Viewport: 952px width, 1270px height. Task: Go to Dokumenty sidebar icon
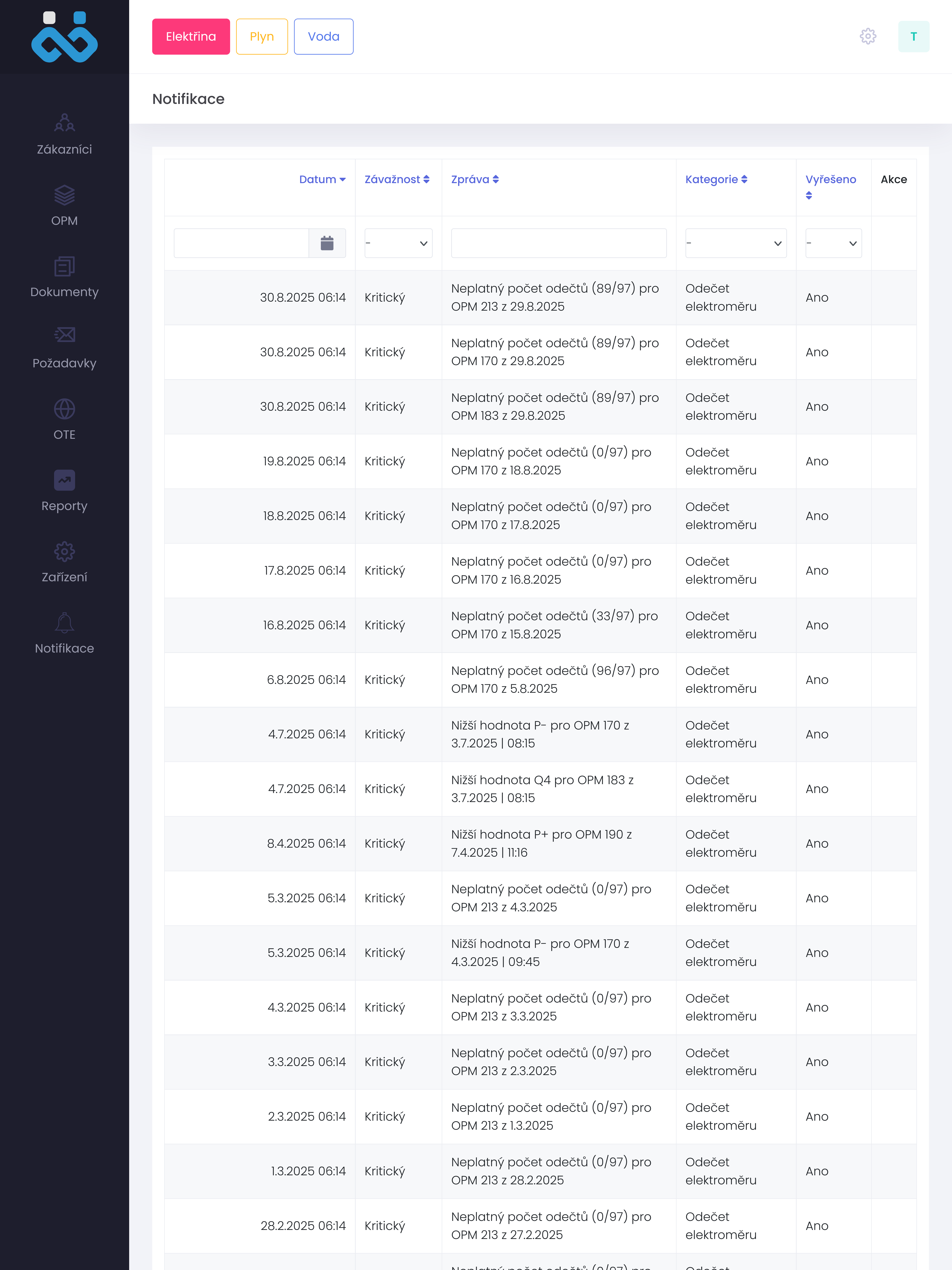pyautogui.click(x=64, y=266)
